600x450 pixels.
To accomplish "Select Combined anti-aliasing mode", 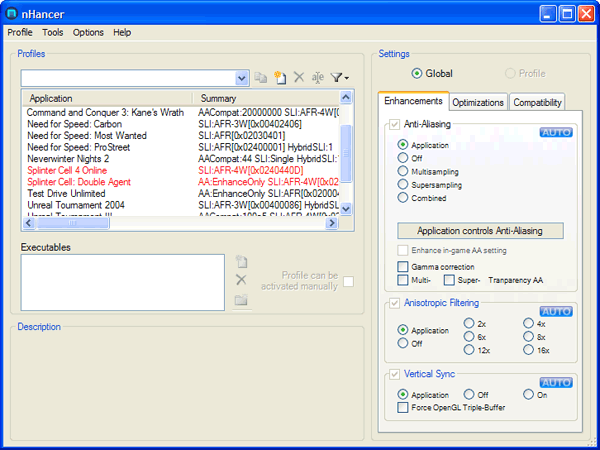I will [x=403, y=197].
